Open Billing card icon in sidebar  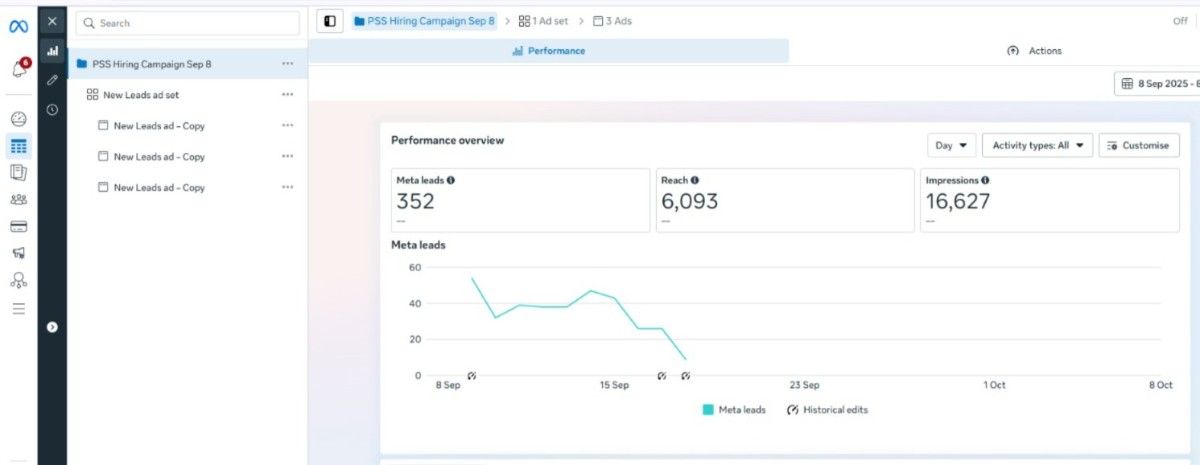tap(18, 226)
